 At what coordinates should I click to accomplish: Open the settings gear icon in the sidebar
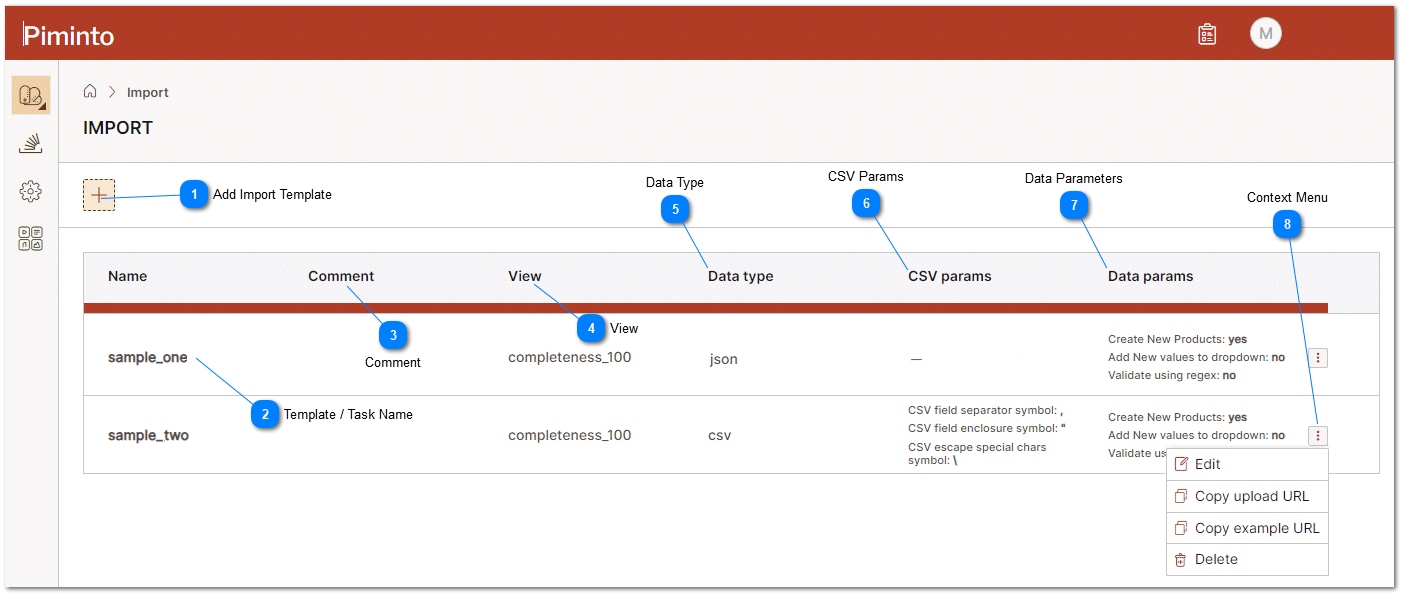[30, 190]
